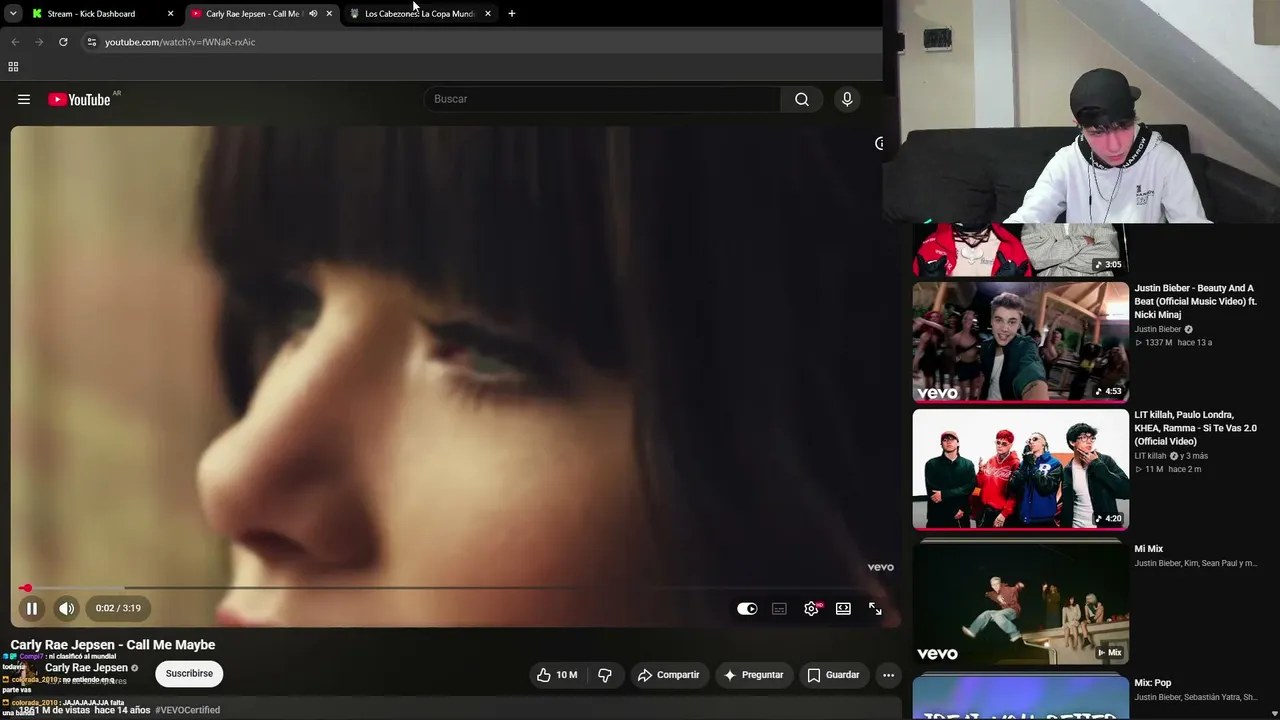Open the Carly Rae Jepsen channel link
The image size is (1280, 720).
(86, 668)
